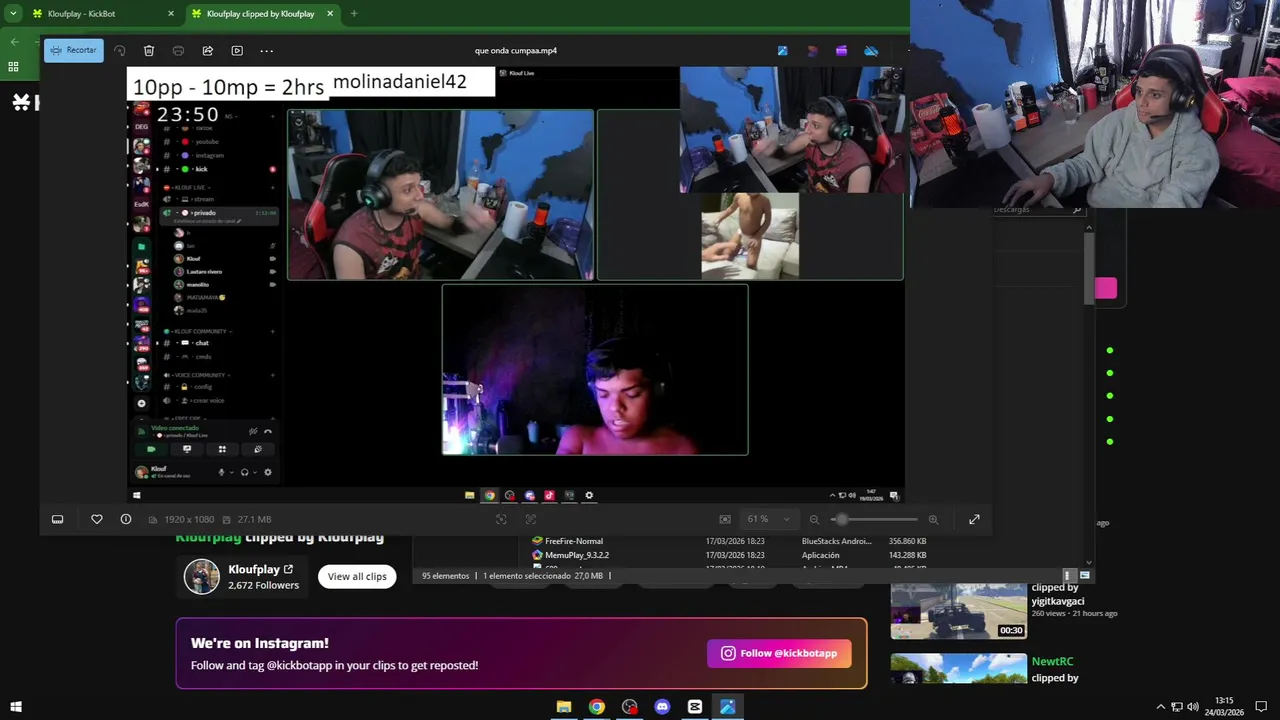Open the three-dots more options menu

click(267, 51)
